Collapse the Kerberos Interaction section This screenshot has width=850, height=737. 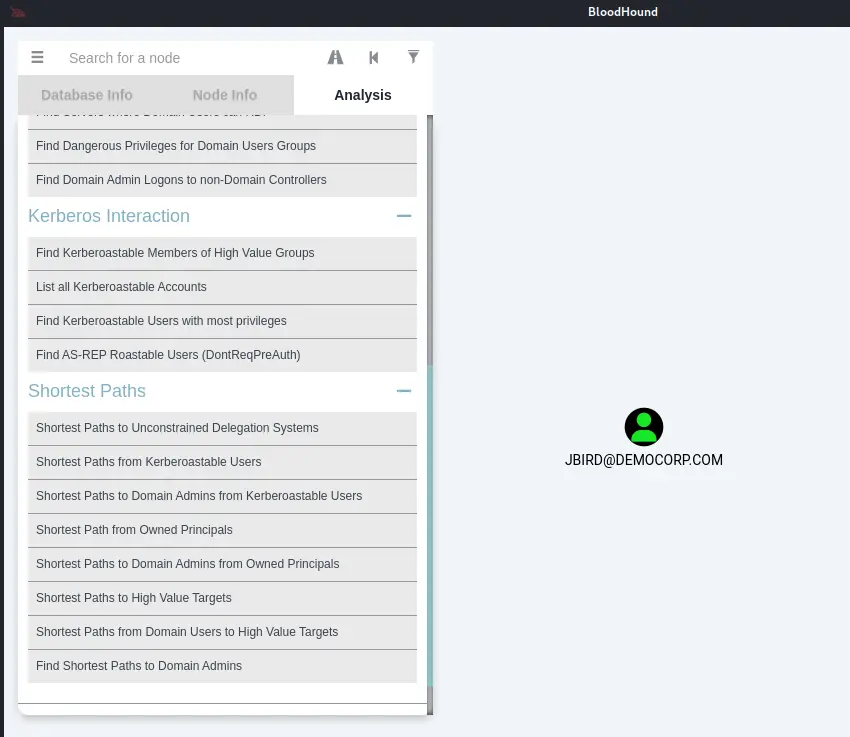coord(404,216)
